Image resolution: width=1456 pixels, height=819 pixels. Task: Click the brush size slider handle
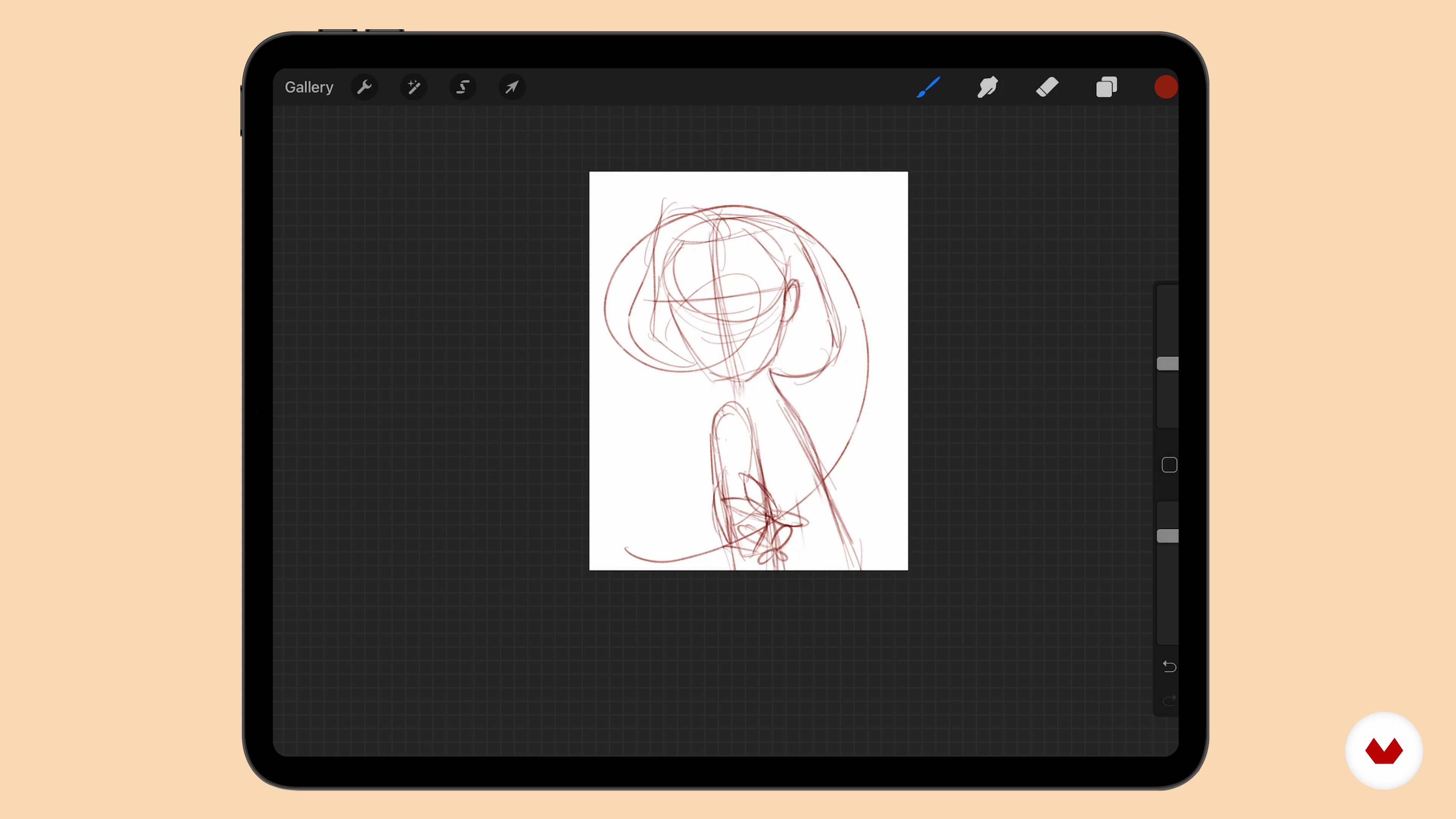click(x=1168, y=364)
